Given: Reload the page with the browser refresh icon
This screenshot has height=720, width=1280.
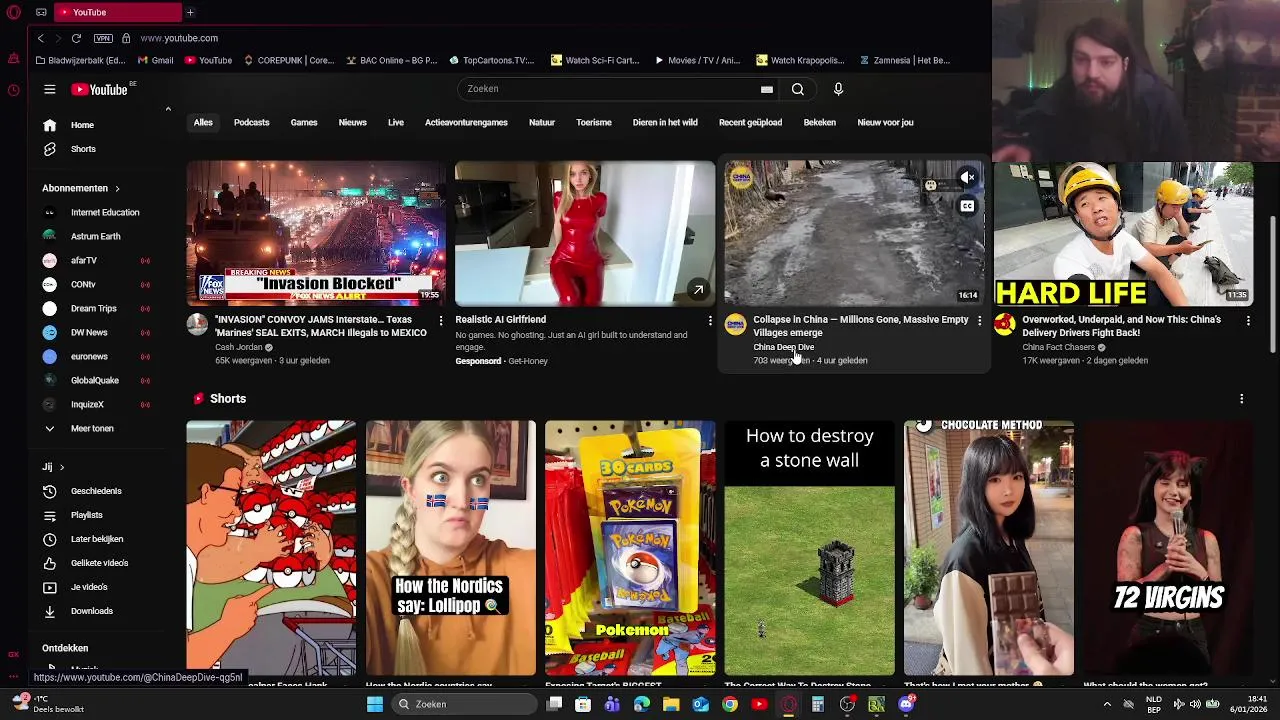Looking at the screenshot, I should click(76, 38).
